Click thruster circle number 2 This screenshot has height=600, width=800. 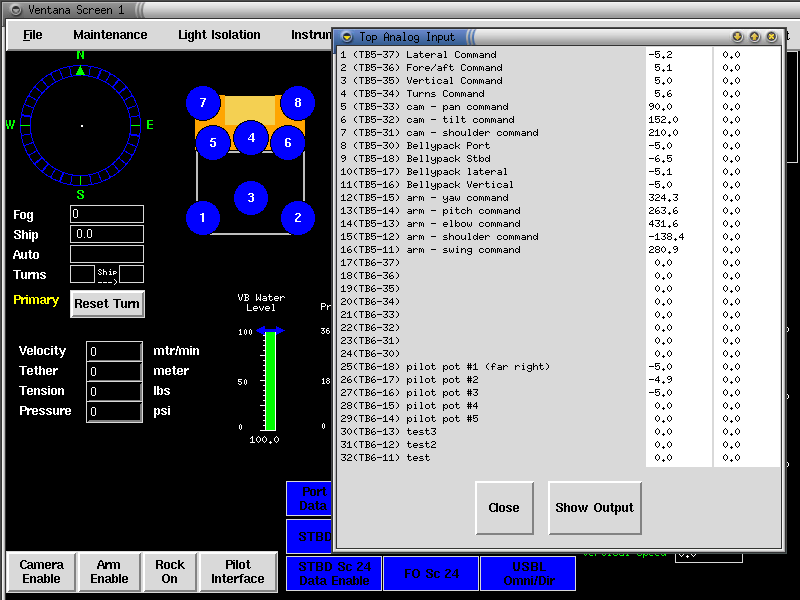click(297, 218)
